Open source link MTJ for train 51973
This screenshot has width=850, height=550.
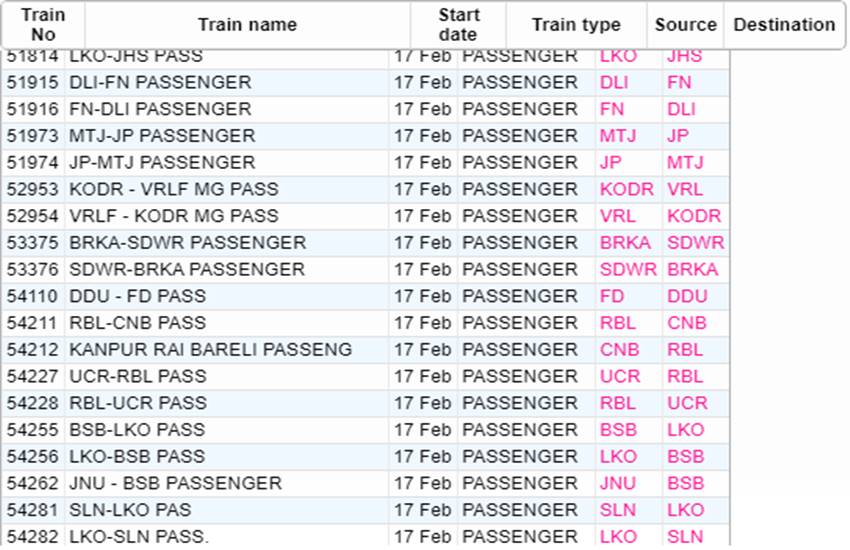coord(617,135)
